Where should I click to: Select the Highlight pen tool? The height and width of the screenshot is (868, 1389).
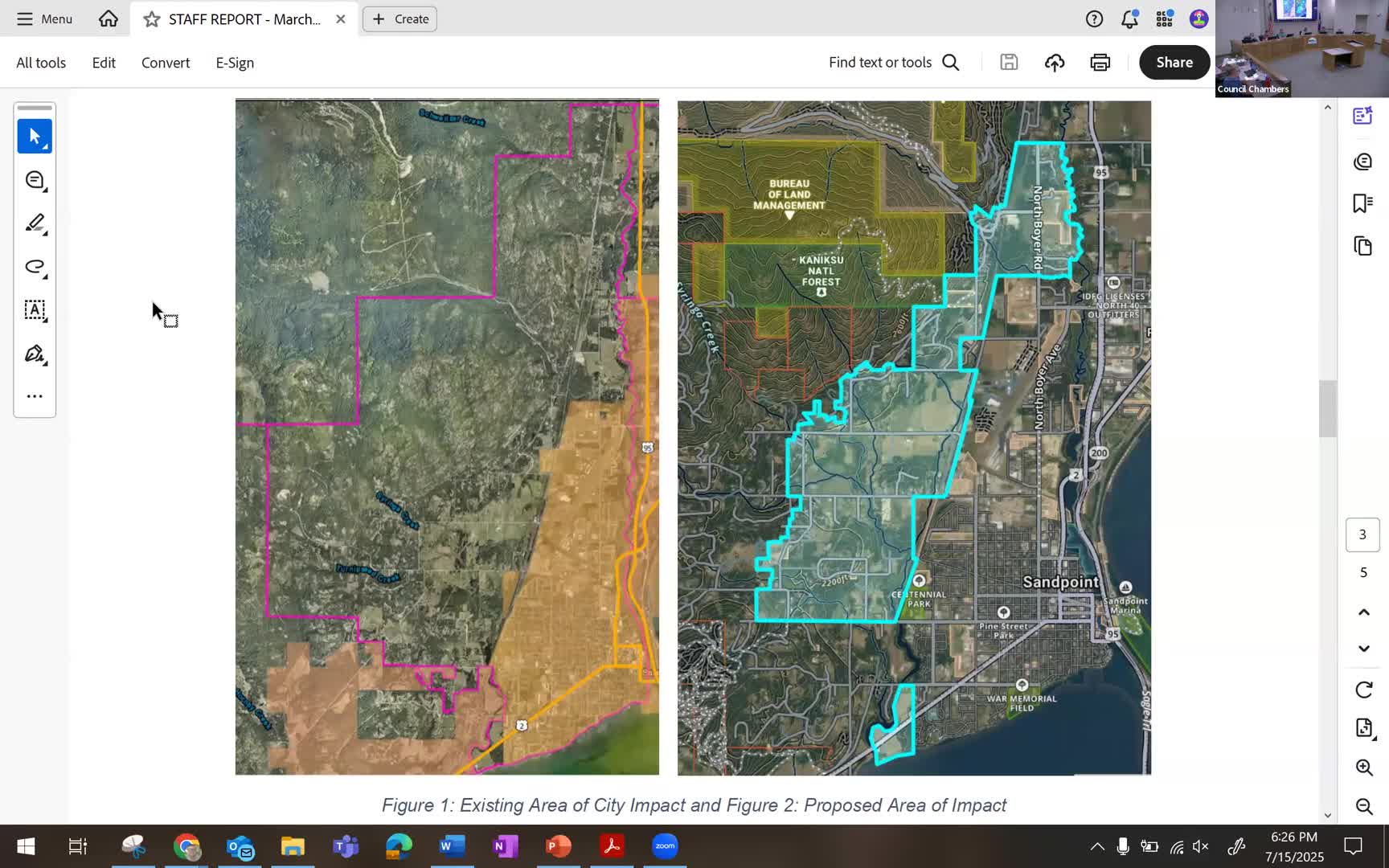(35, 223)
